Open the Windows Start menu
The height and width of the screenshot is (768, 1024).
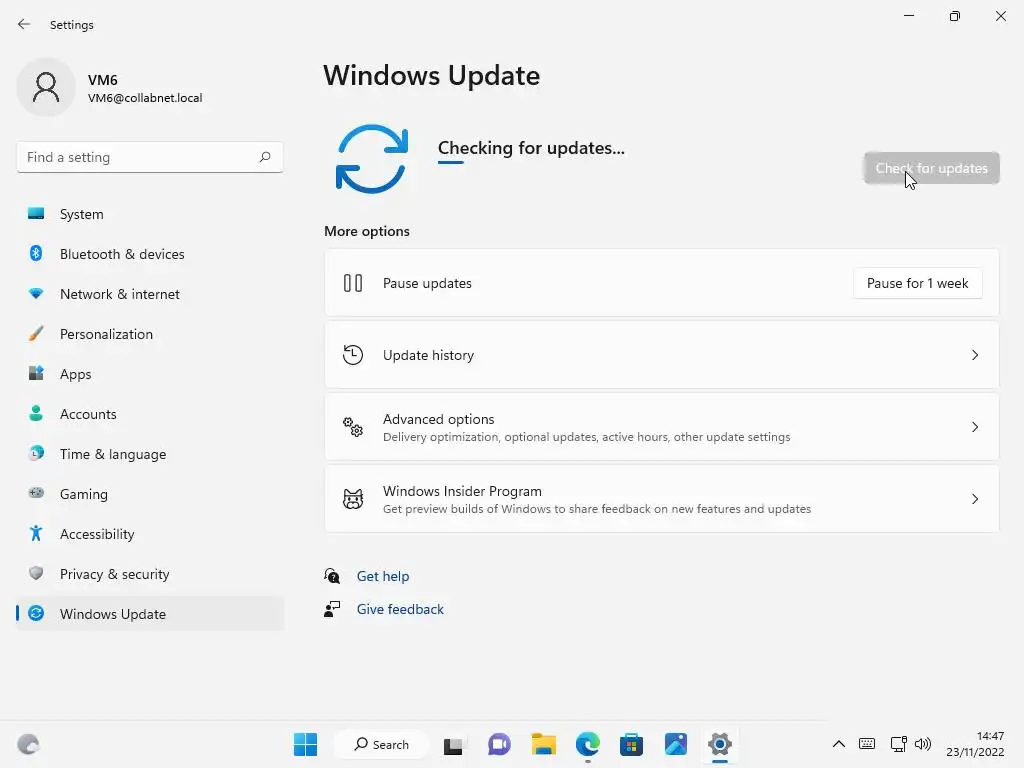305,744
